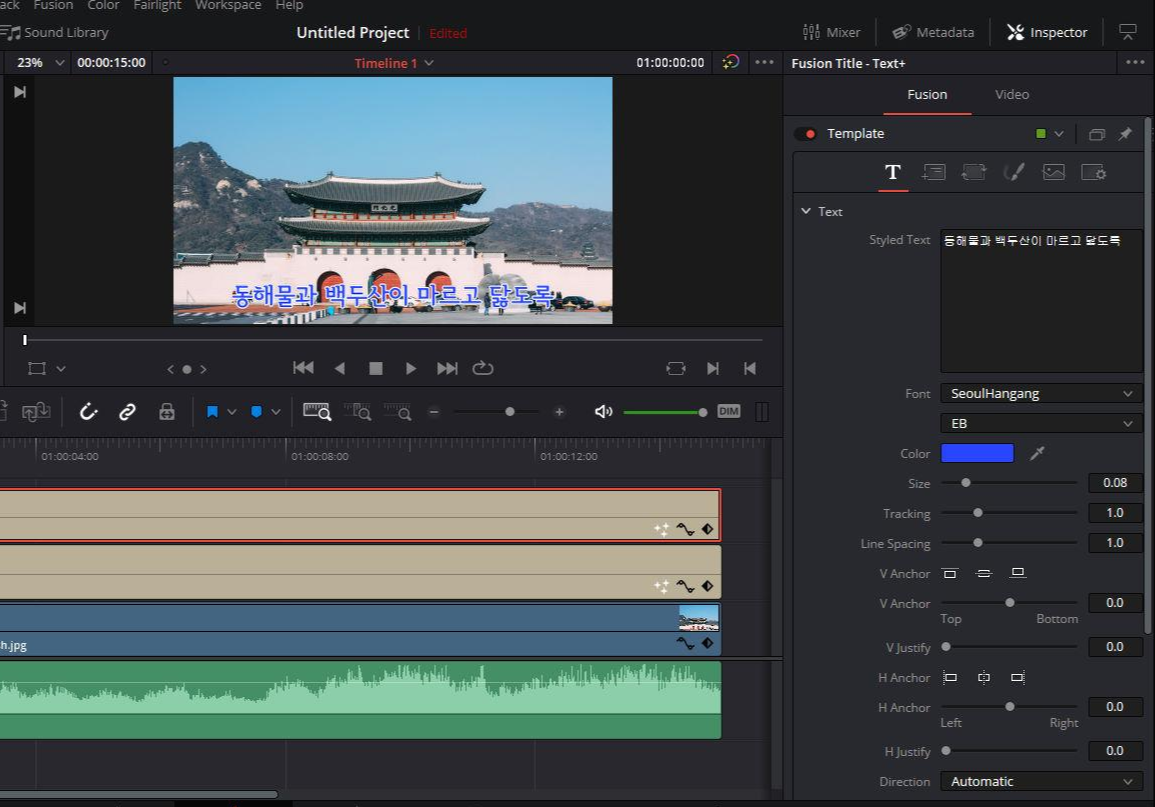Open the Fusion menu
1155x807 pixels.
pyautogui.click(x=53, y=5)
